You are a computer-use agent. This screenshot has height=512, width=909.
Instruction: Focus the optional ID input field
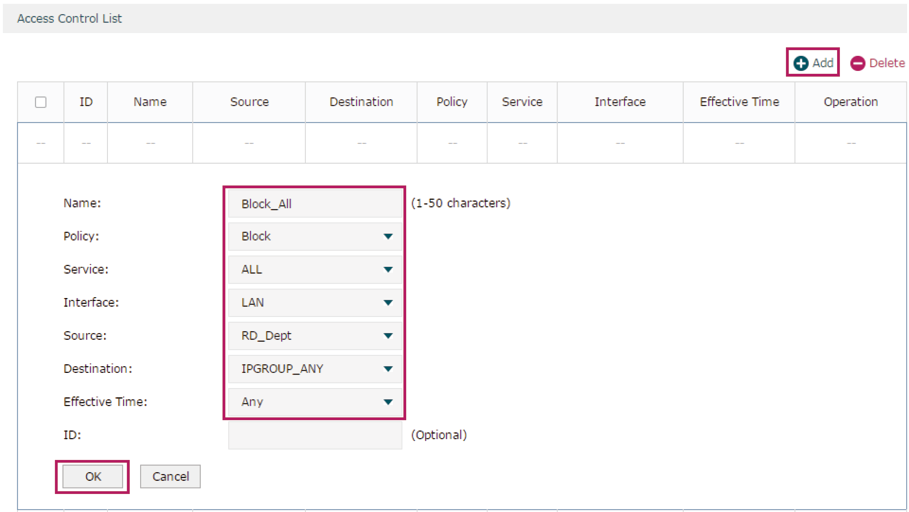tap(315, 435)
